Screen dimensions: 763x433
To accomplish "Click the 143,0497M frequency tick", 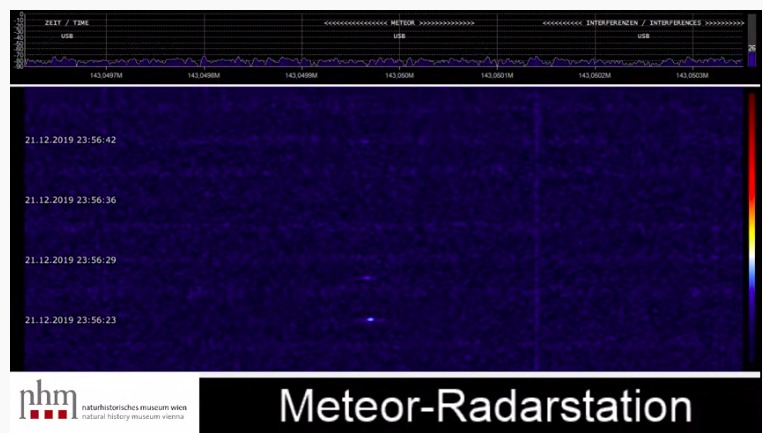I will click(106, 75).
